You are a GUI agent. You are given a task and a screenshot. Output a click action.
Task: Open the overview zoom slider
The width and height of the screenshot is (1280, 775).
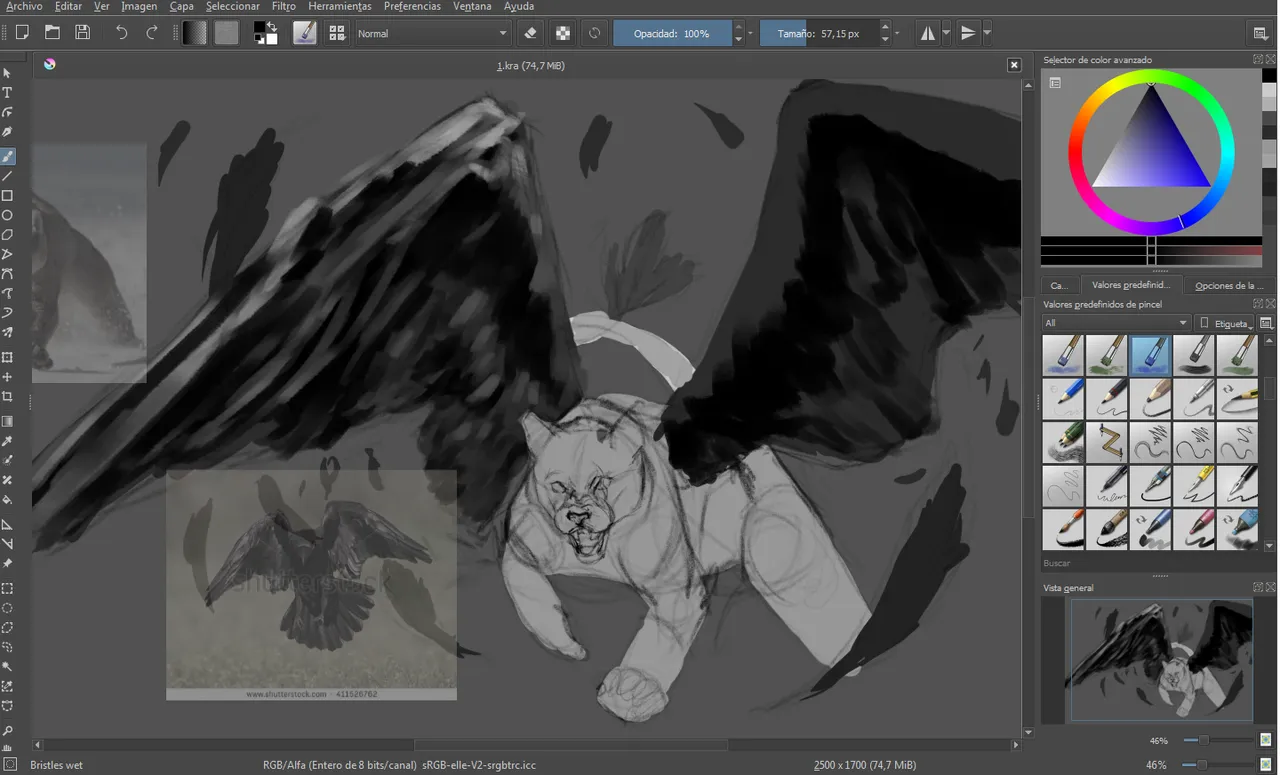pyautogui.click(x=1219, y=740)
